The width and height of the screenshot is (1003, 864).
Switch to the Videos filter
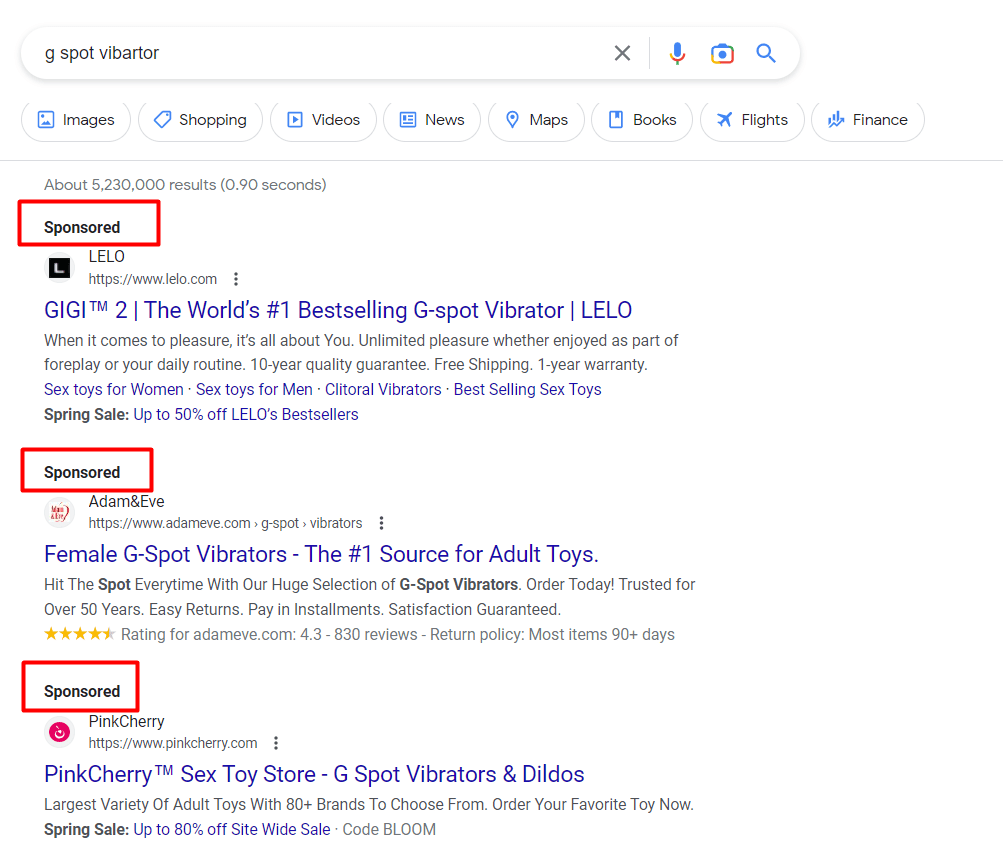pyautogui.click(x=324, y=120)
